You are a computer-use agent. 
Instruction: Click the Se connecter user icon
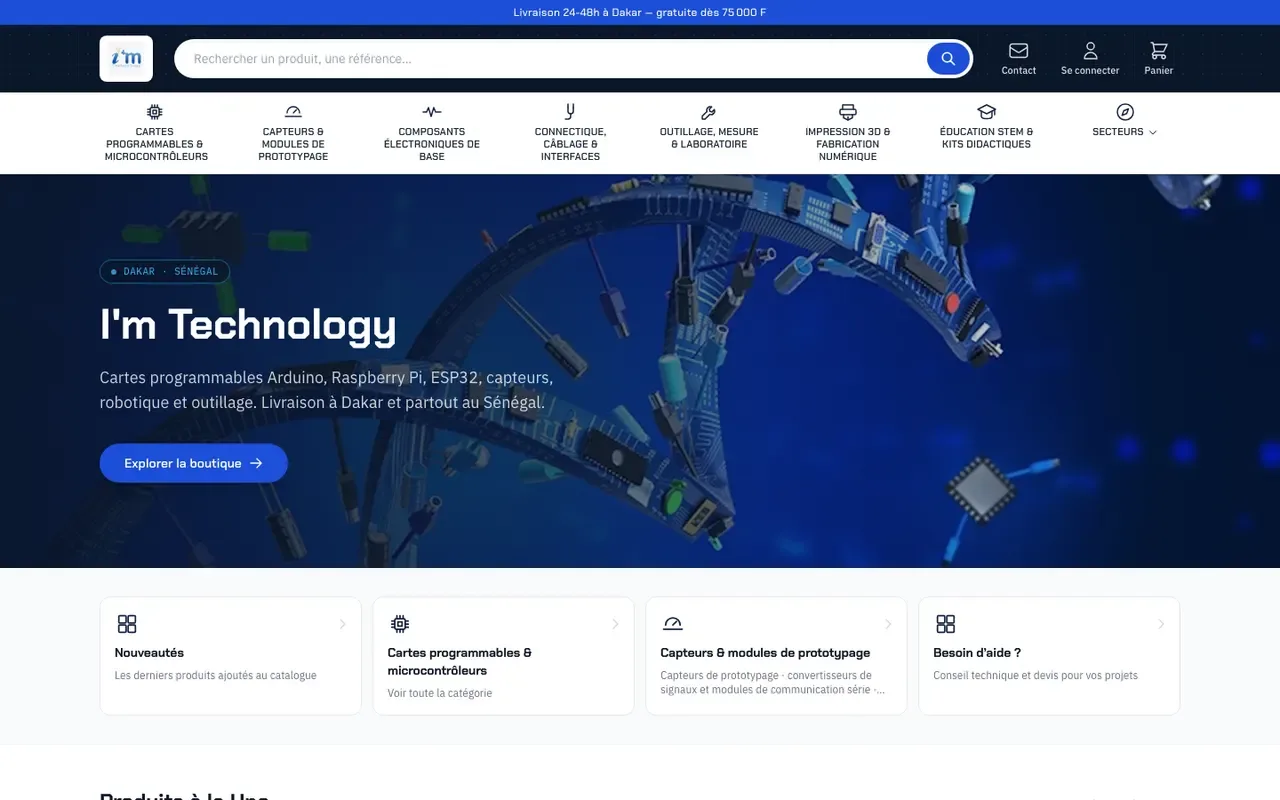point(1090,50)
